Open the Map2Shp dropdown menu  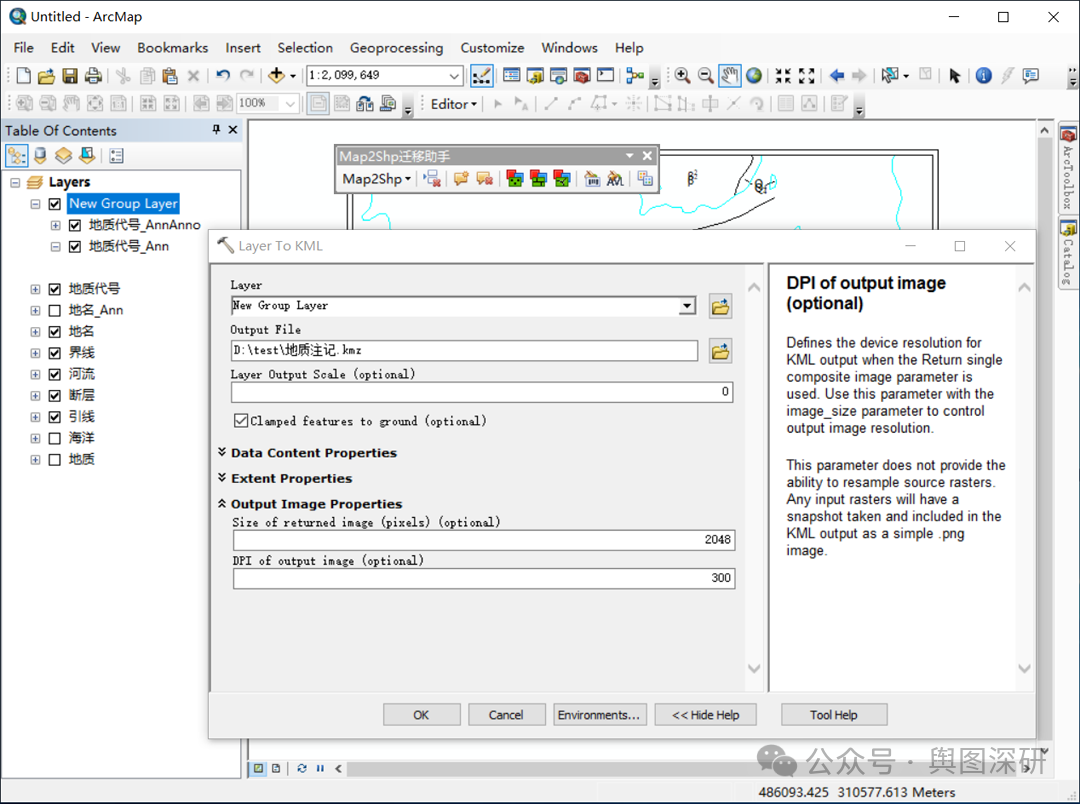click(x=377, y=179)
